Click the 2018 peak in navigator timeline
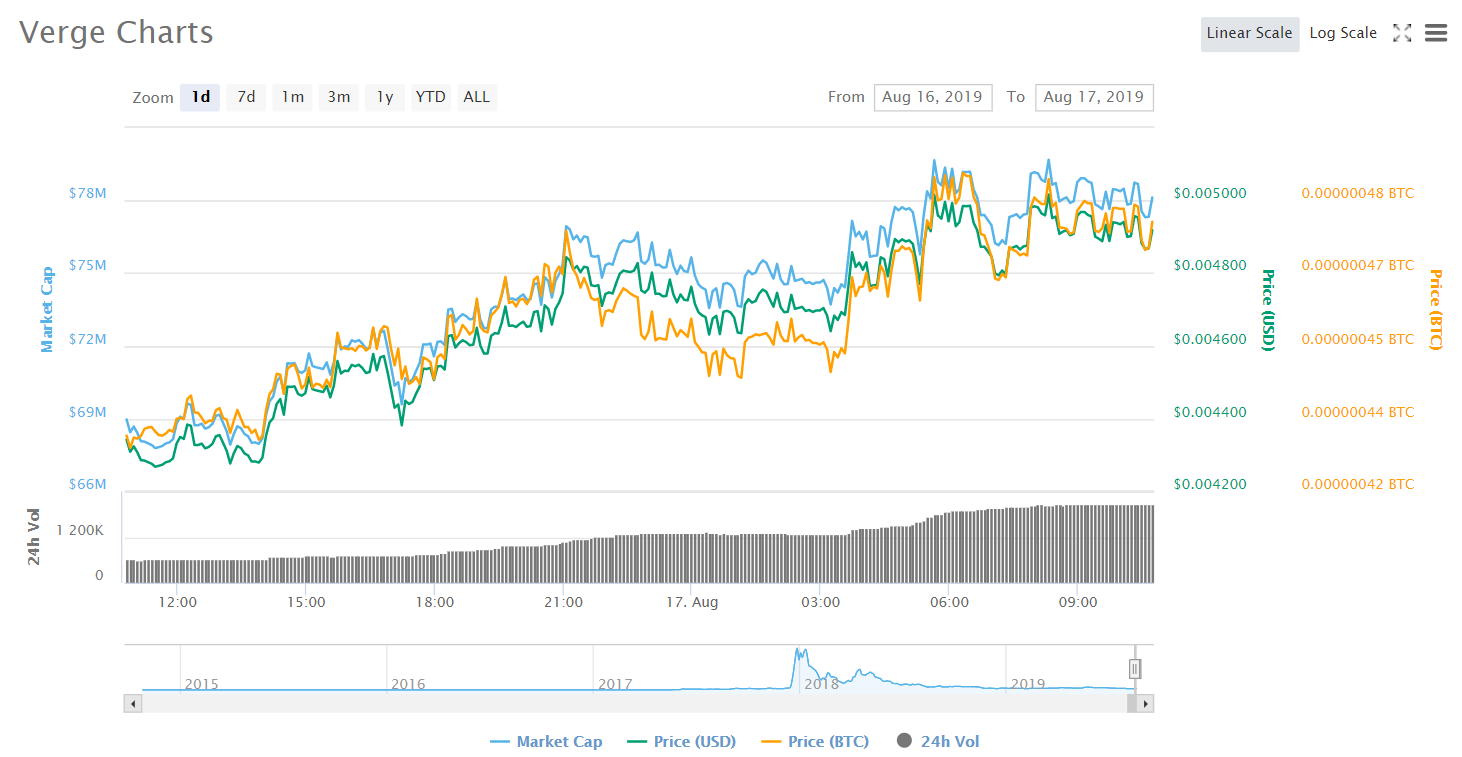This screenshot has width=1462, height=757. point(799,654)
